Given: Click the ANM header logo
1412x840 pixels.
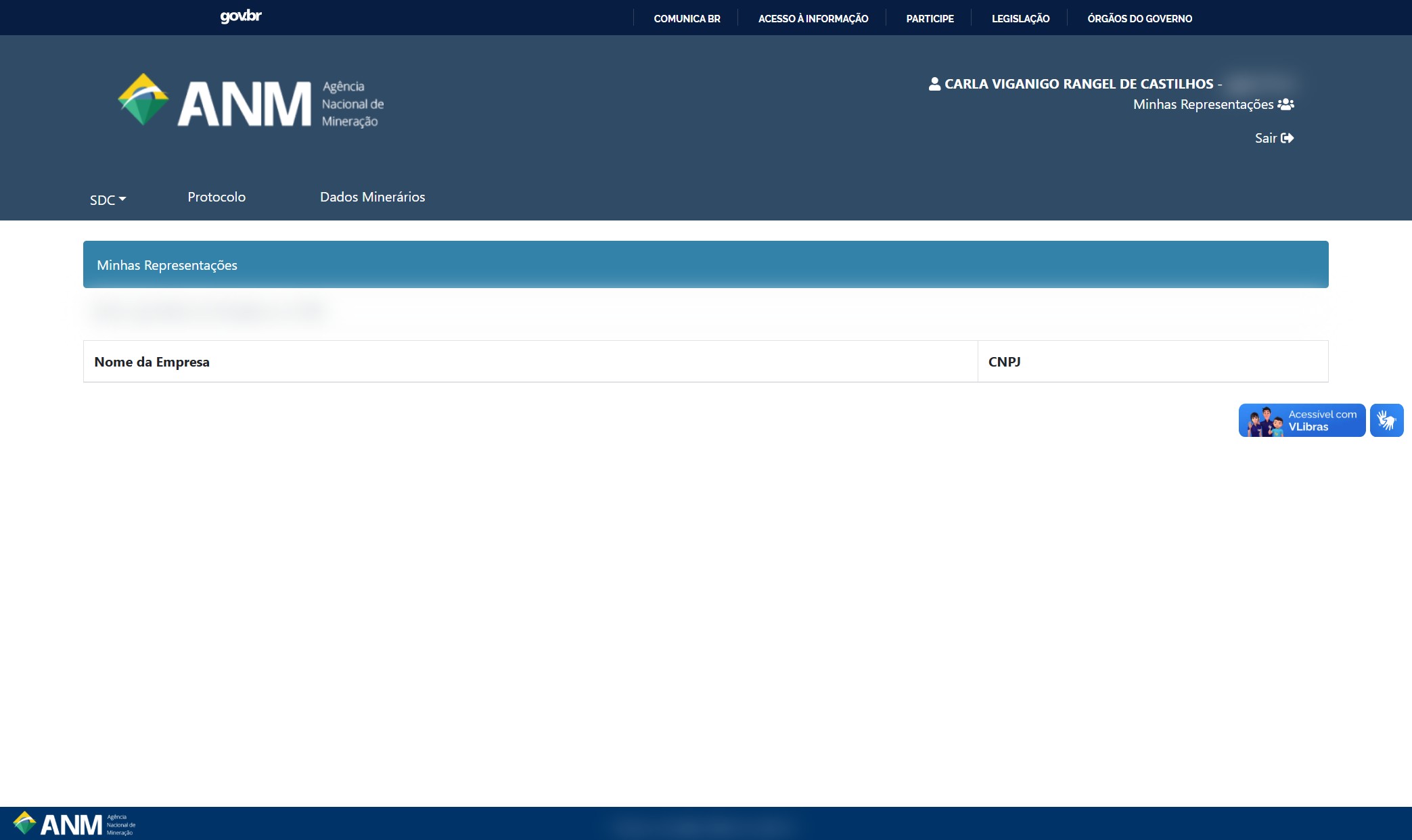Looking at the screenshot, I should (251, 101).
